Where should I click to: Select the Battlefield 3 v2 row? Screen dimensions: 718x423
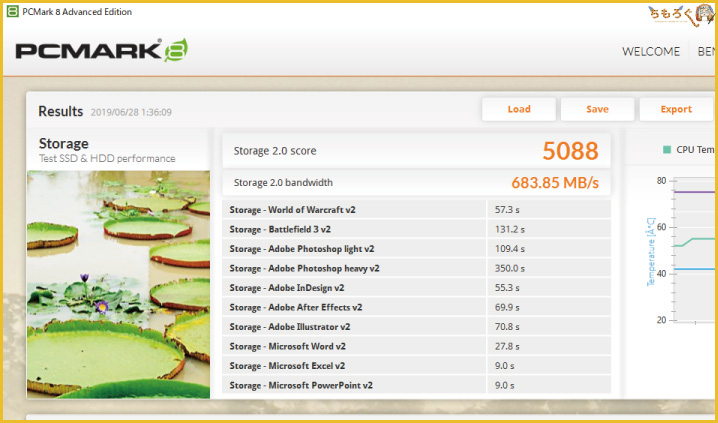[416, 229]
